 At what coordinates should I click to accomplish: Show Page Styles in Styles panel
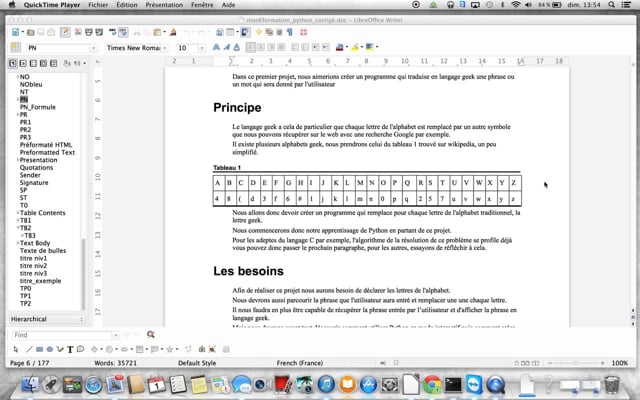[x=44, y=63]
